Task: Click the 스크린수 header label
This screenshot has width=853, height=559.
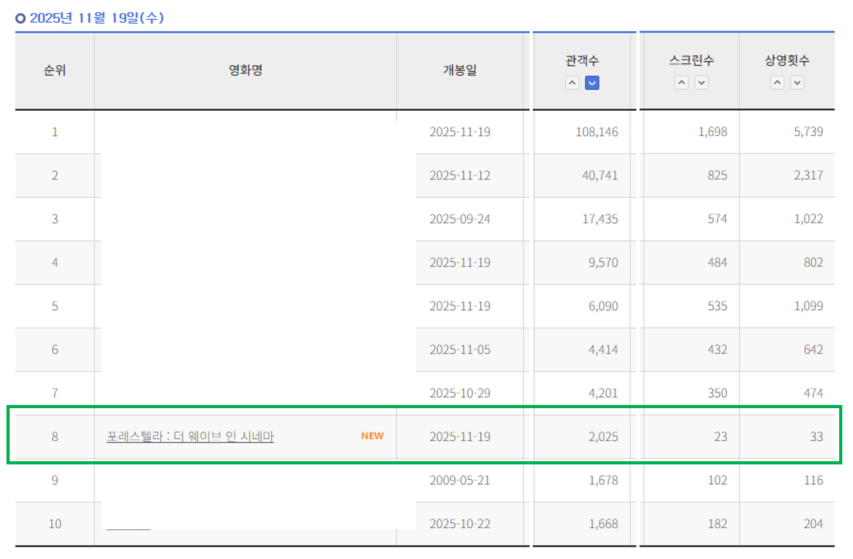Action: (691, 61)
